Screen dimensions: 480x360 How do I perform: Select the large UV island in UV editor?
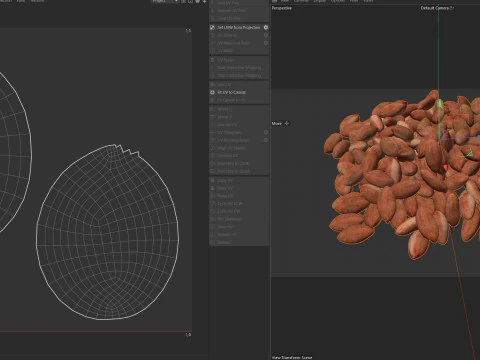(x=107, y=233)
